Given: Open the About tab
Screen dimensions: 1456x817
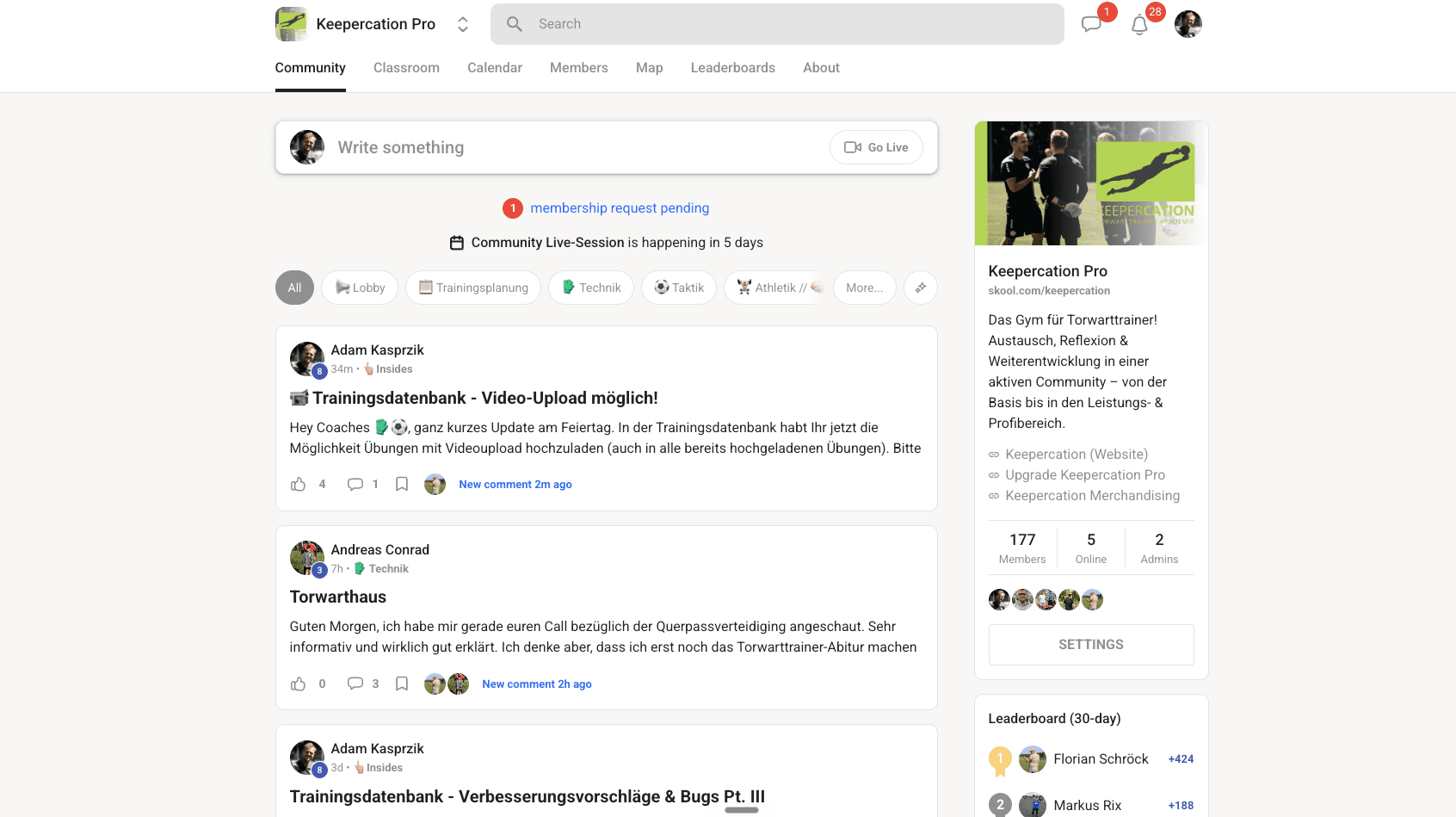Looking at the screenshot, I should pyautogui.click(x=822, y=68).
